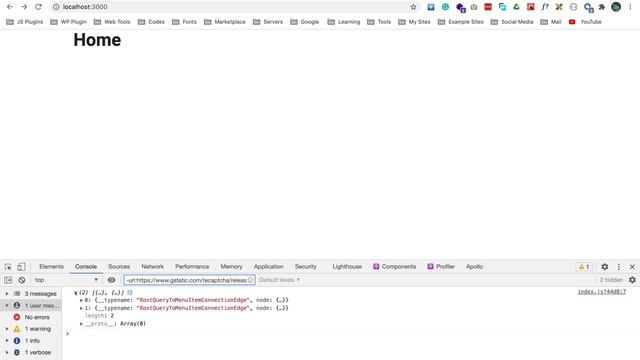Switch to the Sources tab
640x360 pixels.
click(119, 267)
